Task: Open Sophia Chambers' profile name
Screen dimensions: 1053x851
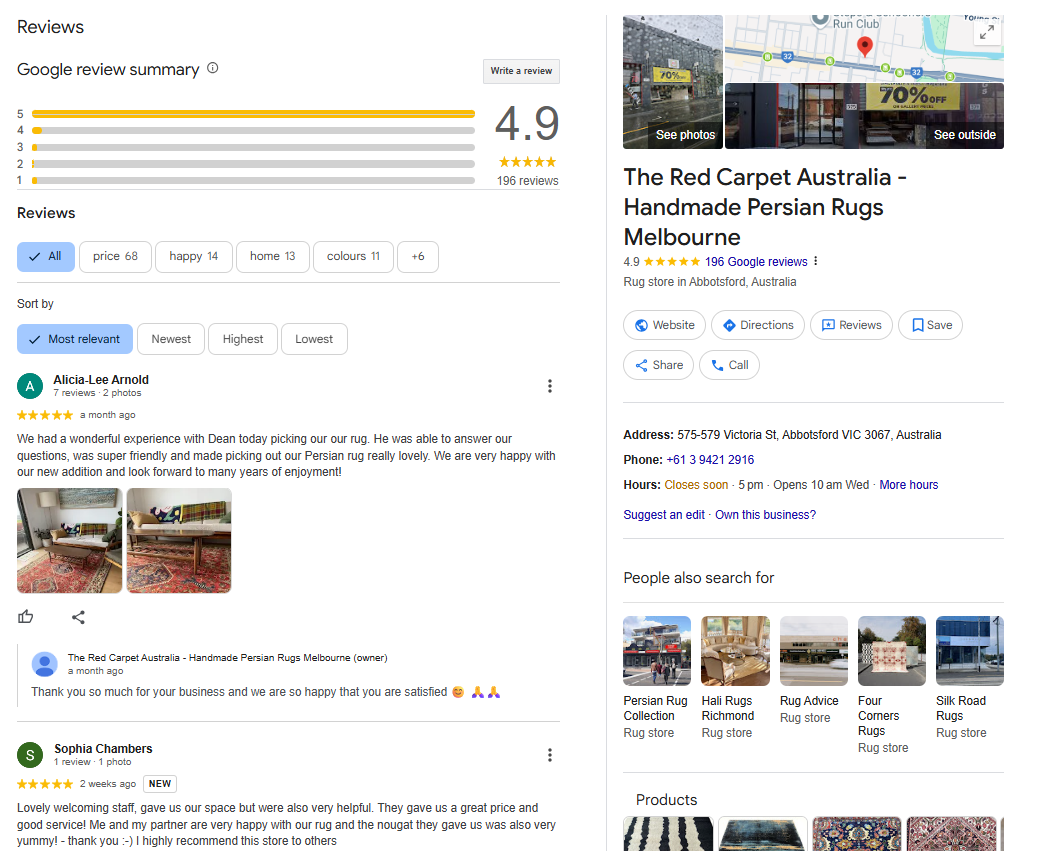Action: [x=103, y=749]
